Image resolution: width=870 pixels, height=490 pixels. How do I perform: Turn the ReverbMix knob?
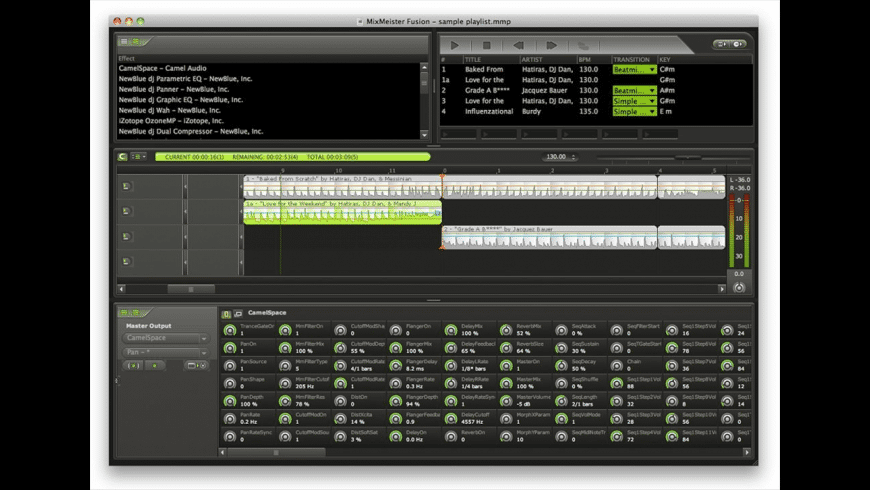tap(506, 331)
